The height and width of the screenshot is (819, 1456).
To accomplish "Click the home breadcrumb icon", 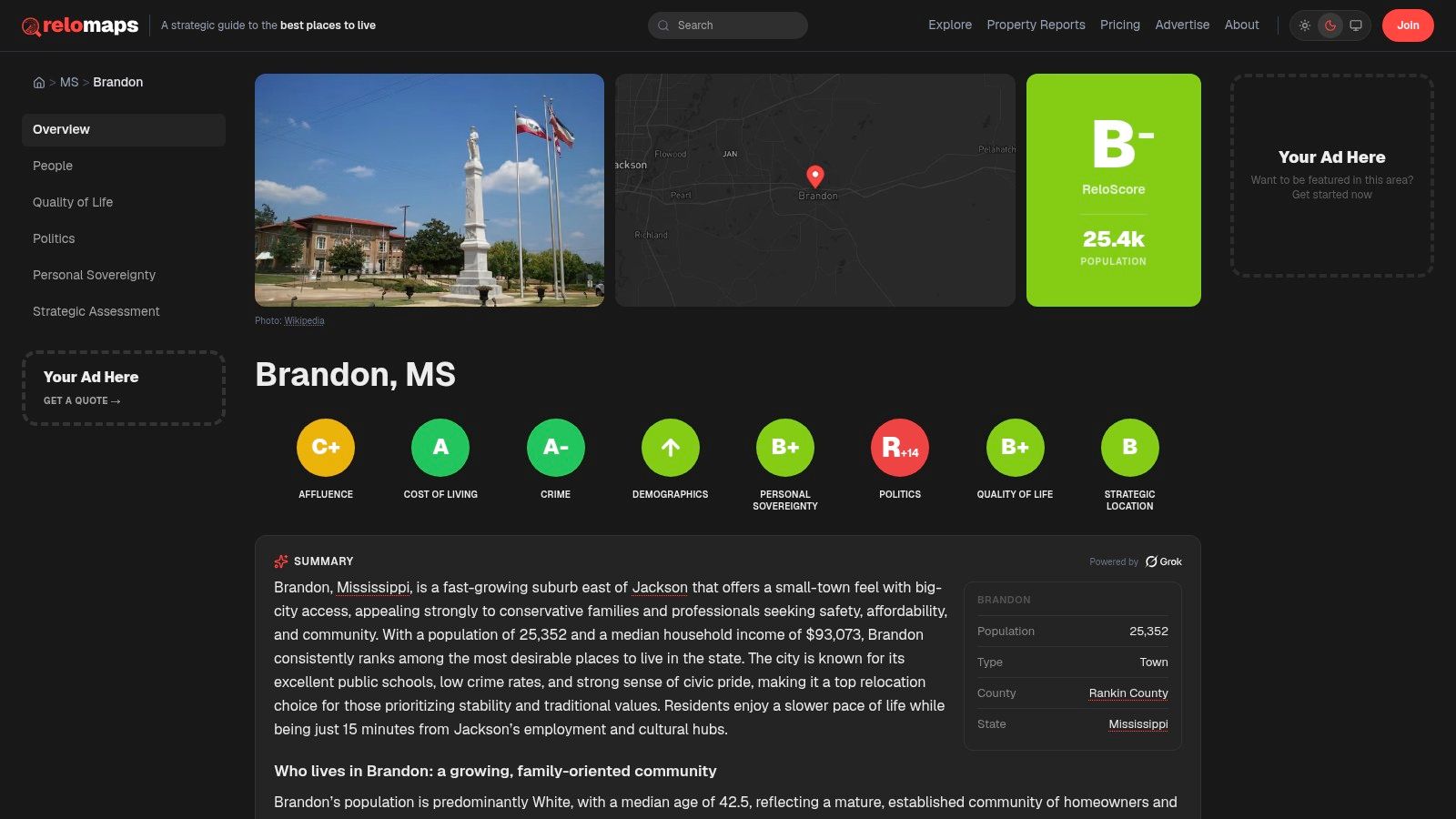I will click(x=39, y=82).
